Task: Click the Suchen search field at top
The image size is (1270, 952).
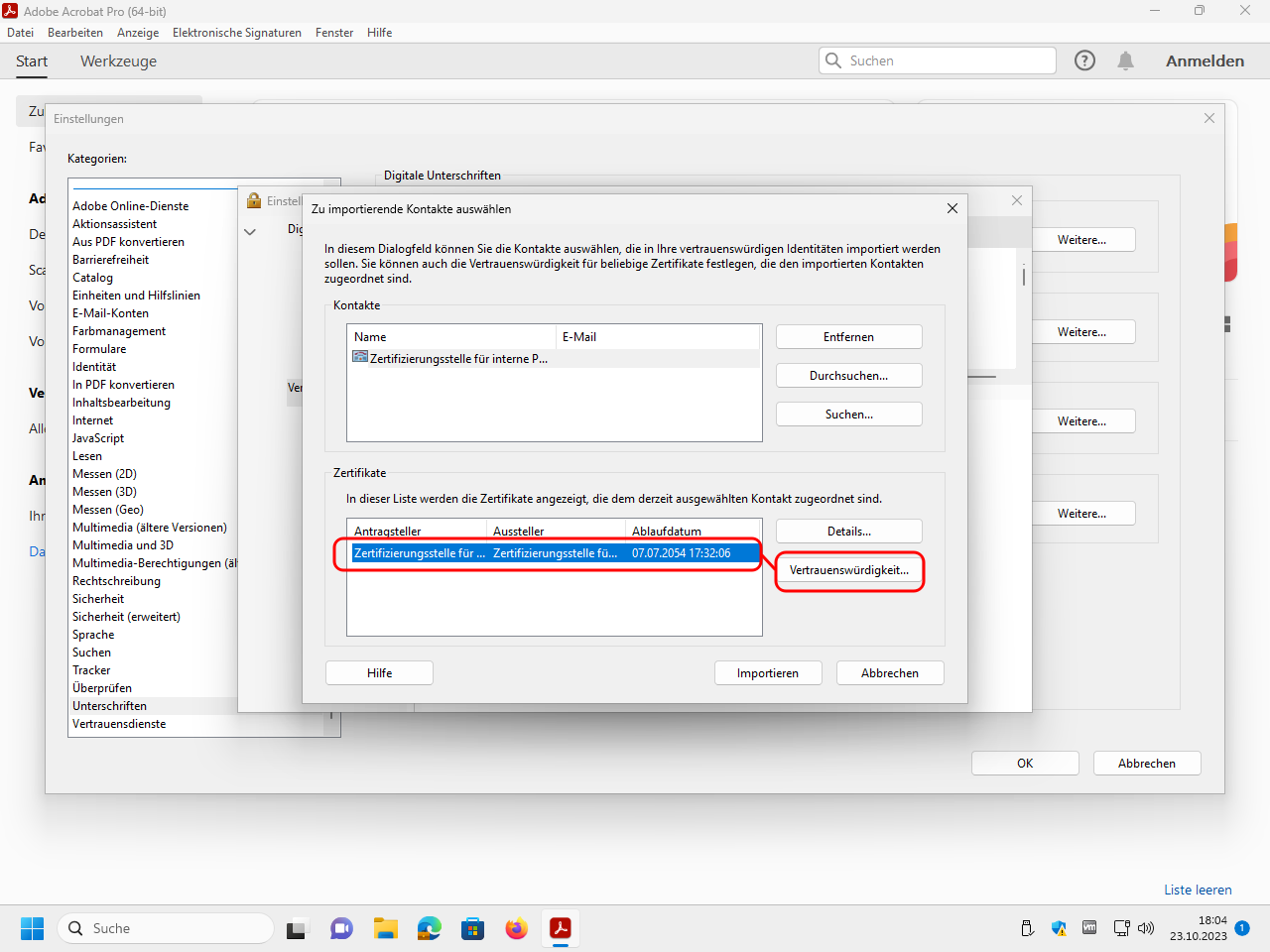Action: 948,60
